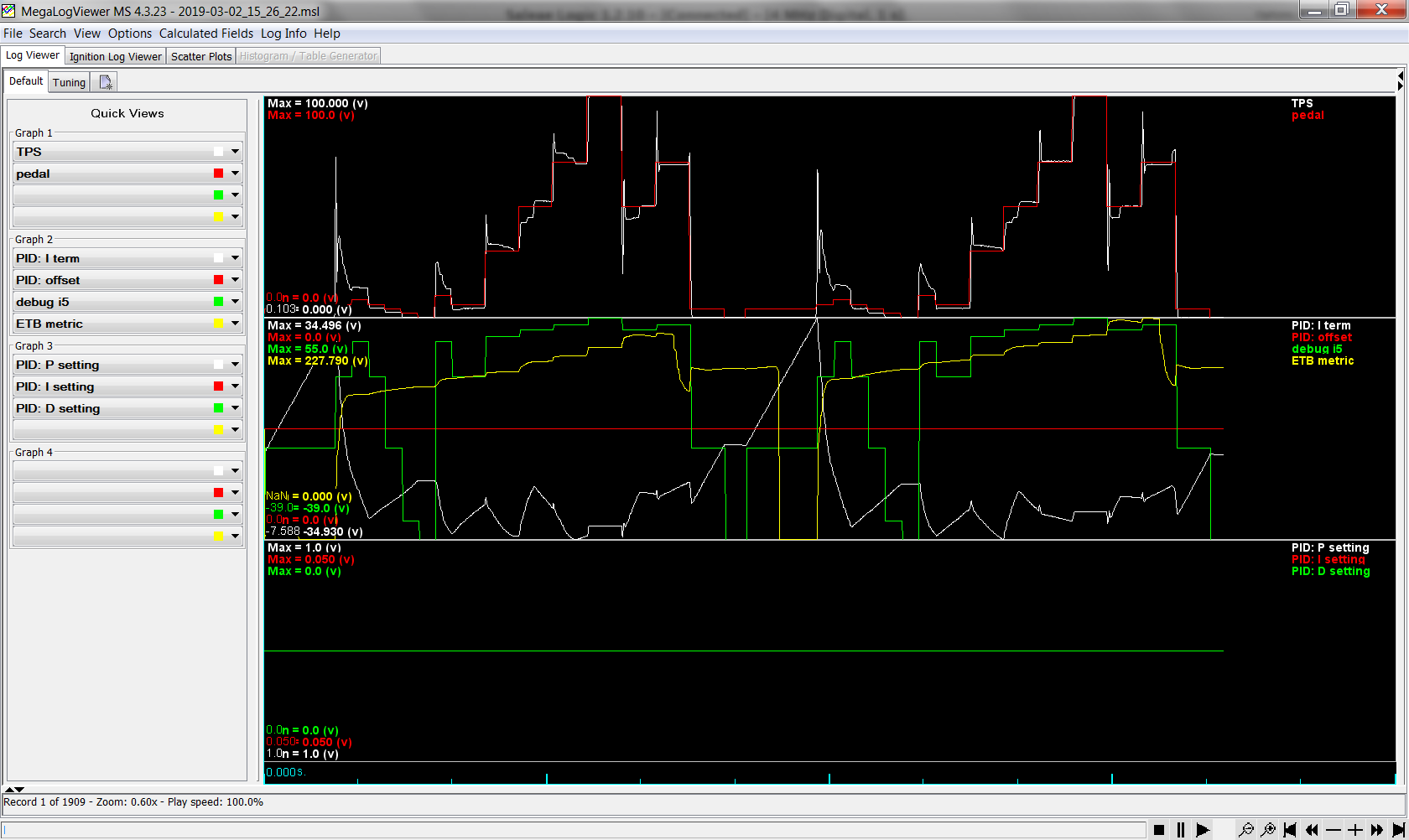
Task: Open Graph 4 red-marked empty field dropdown
Action: click(x=235, y=493)
